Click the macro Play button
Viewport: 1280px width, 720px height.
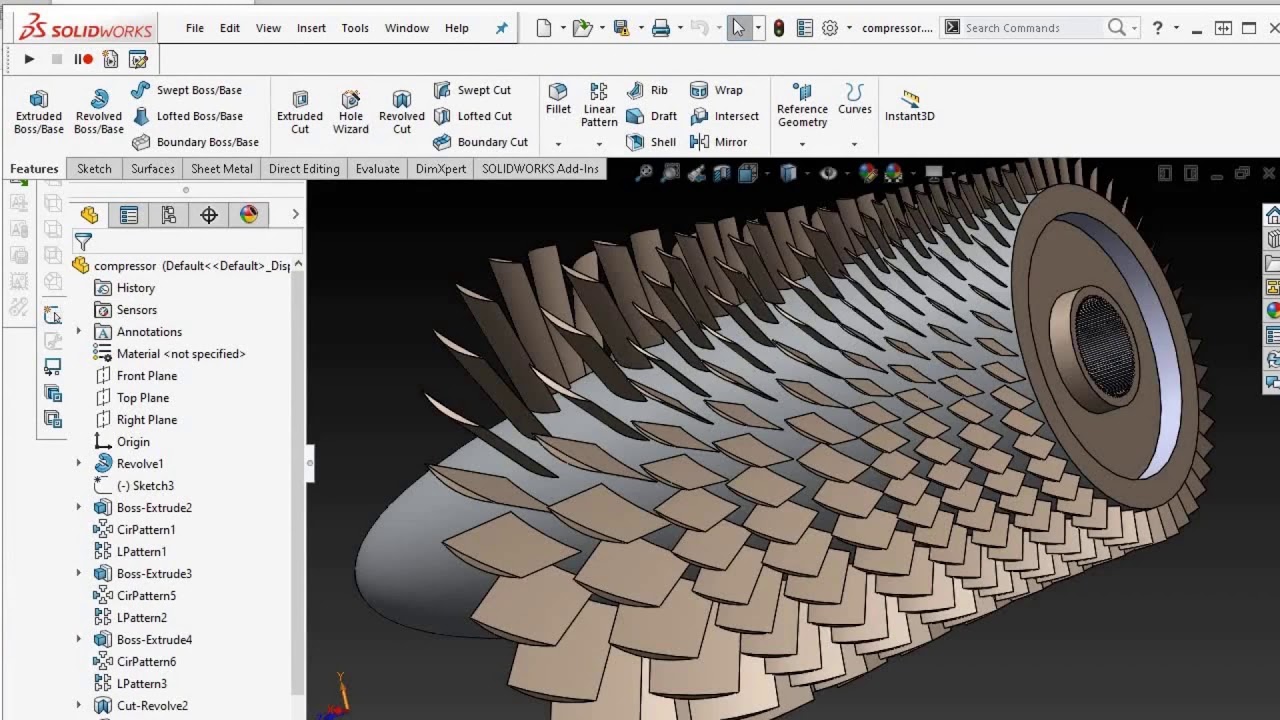29,59
